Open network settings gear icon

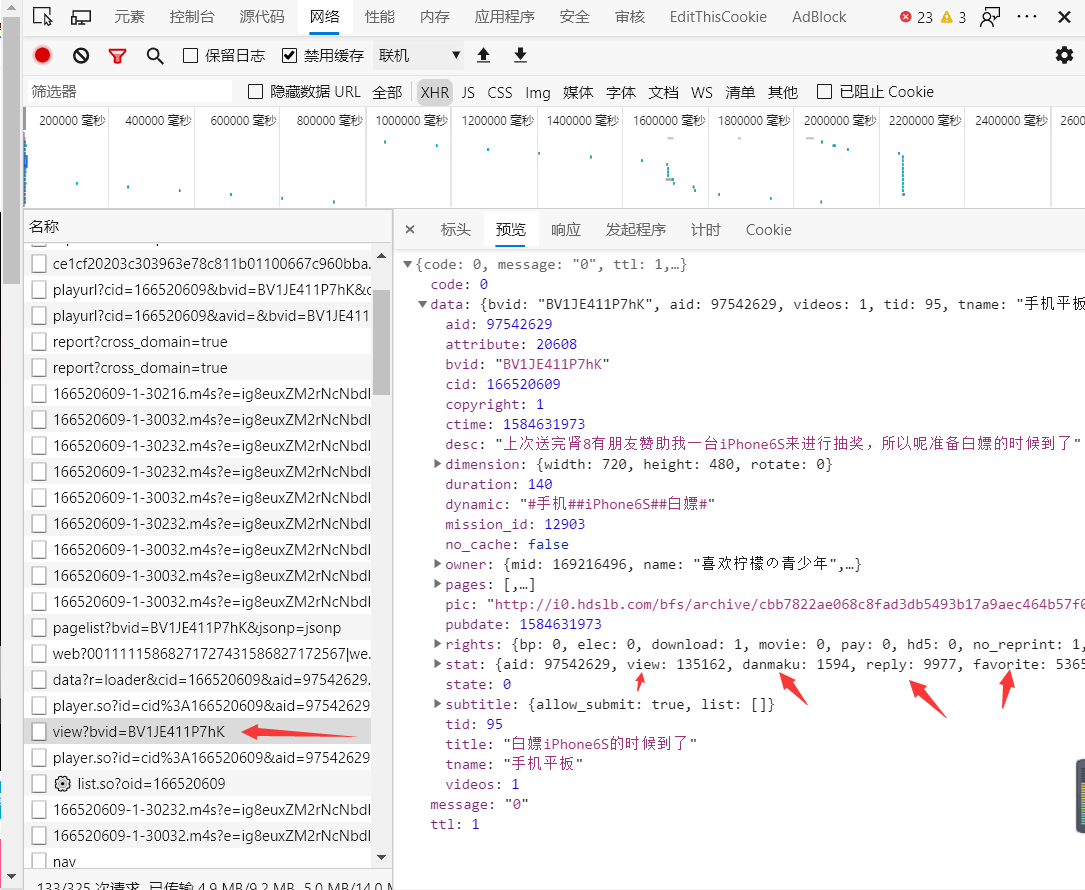(x=1064, y=55)
